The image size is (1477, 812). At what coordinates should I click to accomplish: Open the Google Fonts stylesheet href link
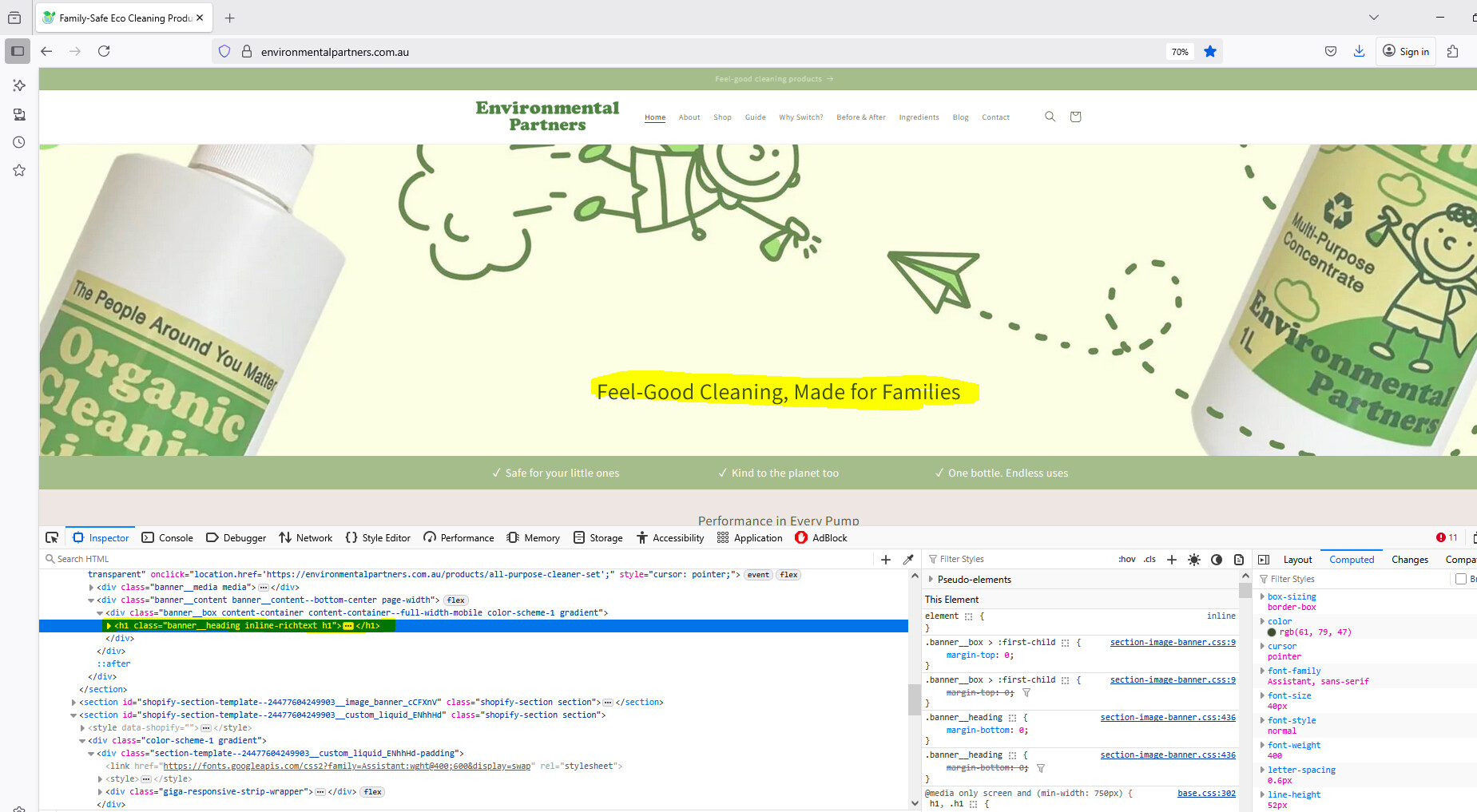(347, 766)
